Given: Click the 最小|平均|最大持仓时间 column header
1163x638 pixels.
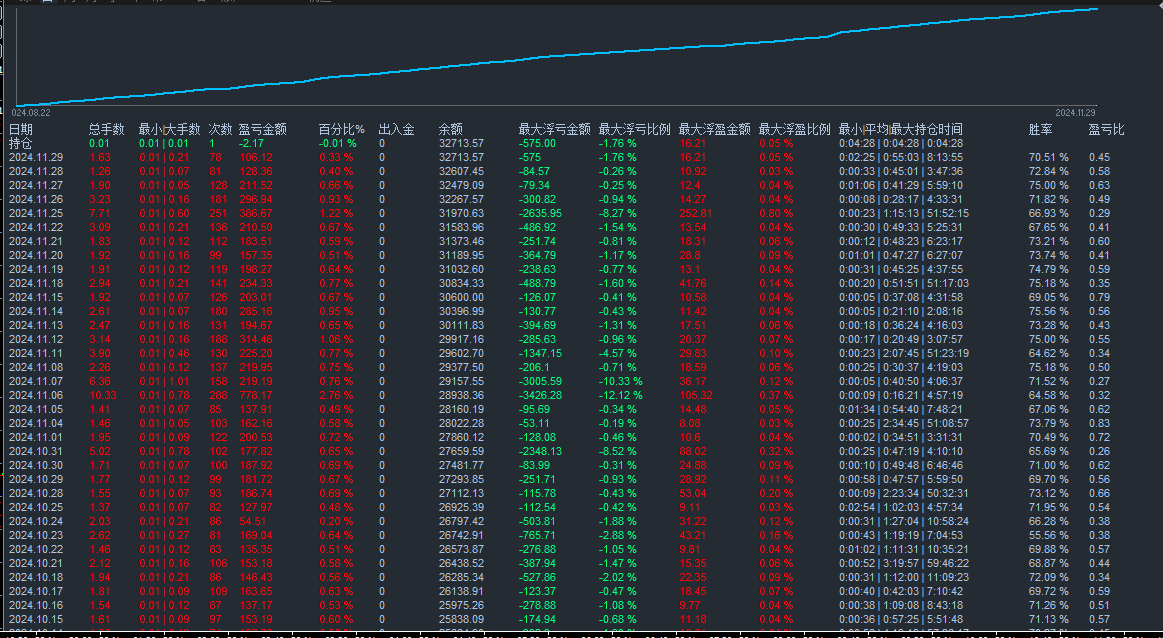Looking at the screenshot, I should [x=901, y=129].
